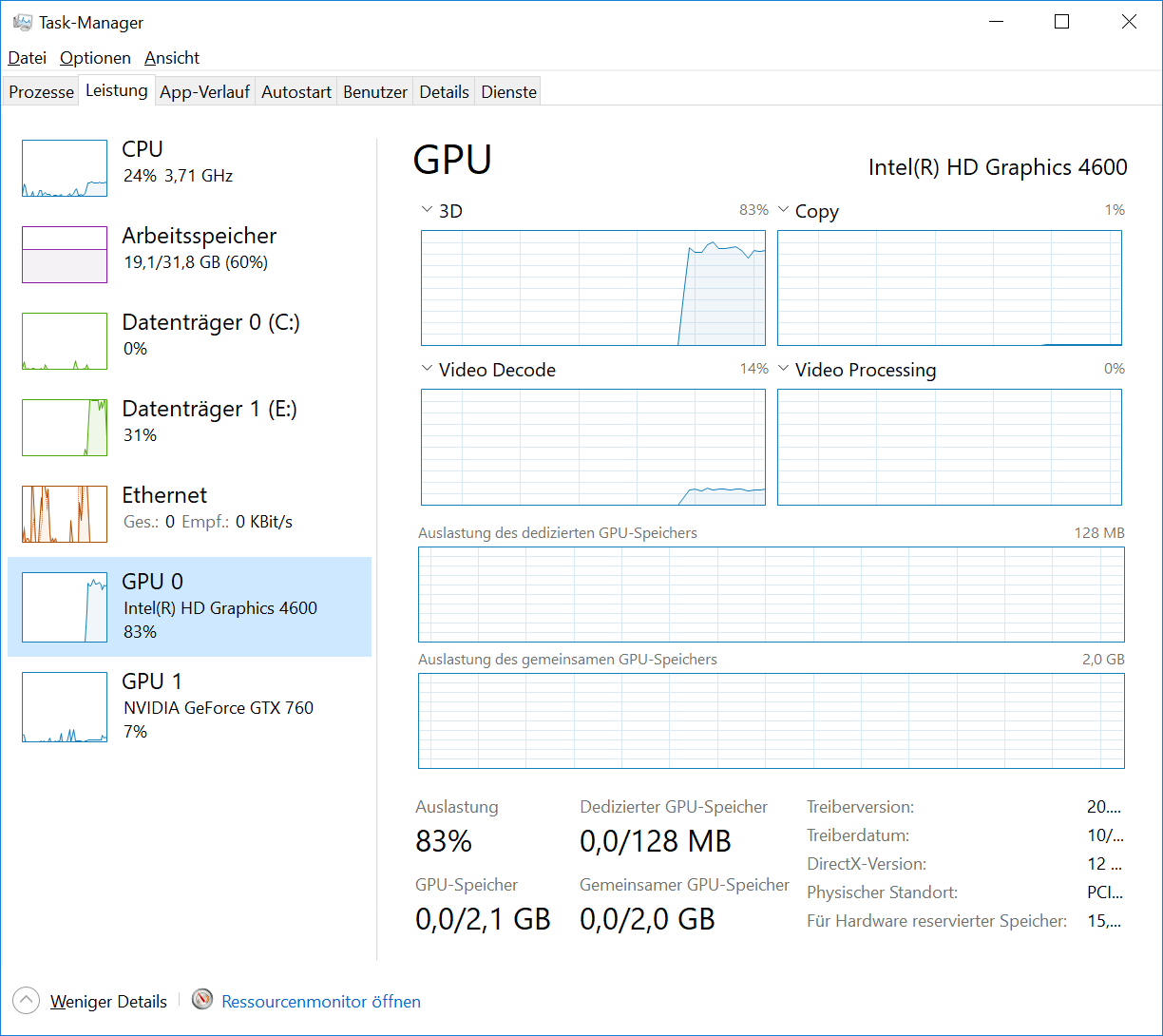Select the Arbeitsspeicher usage thumbnail
1163x1036 pixels.
[65, 255]
